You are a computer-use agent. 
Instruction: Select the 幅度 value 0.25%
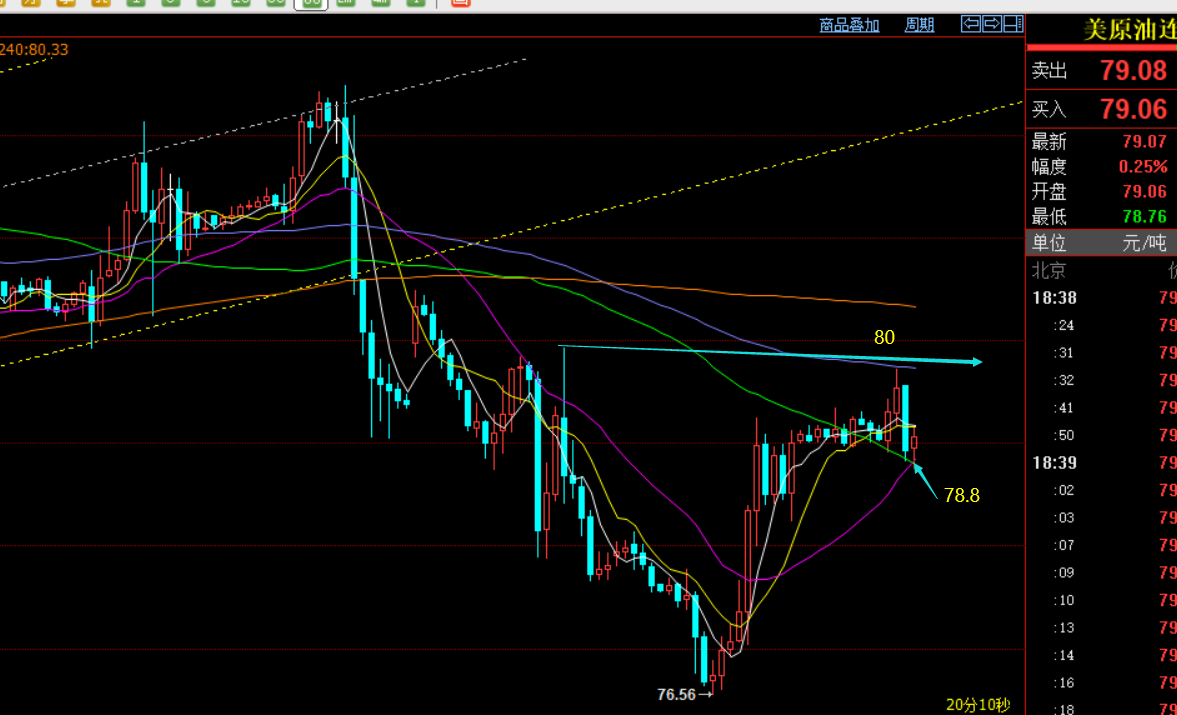pos(1143,167)
